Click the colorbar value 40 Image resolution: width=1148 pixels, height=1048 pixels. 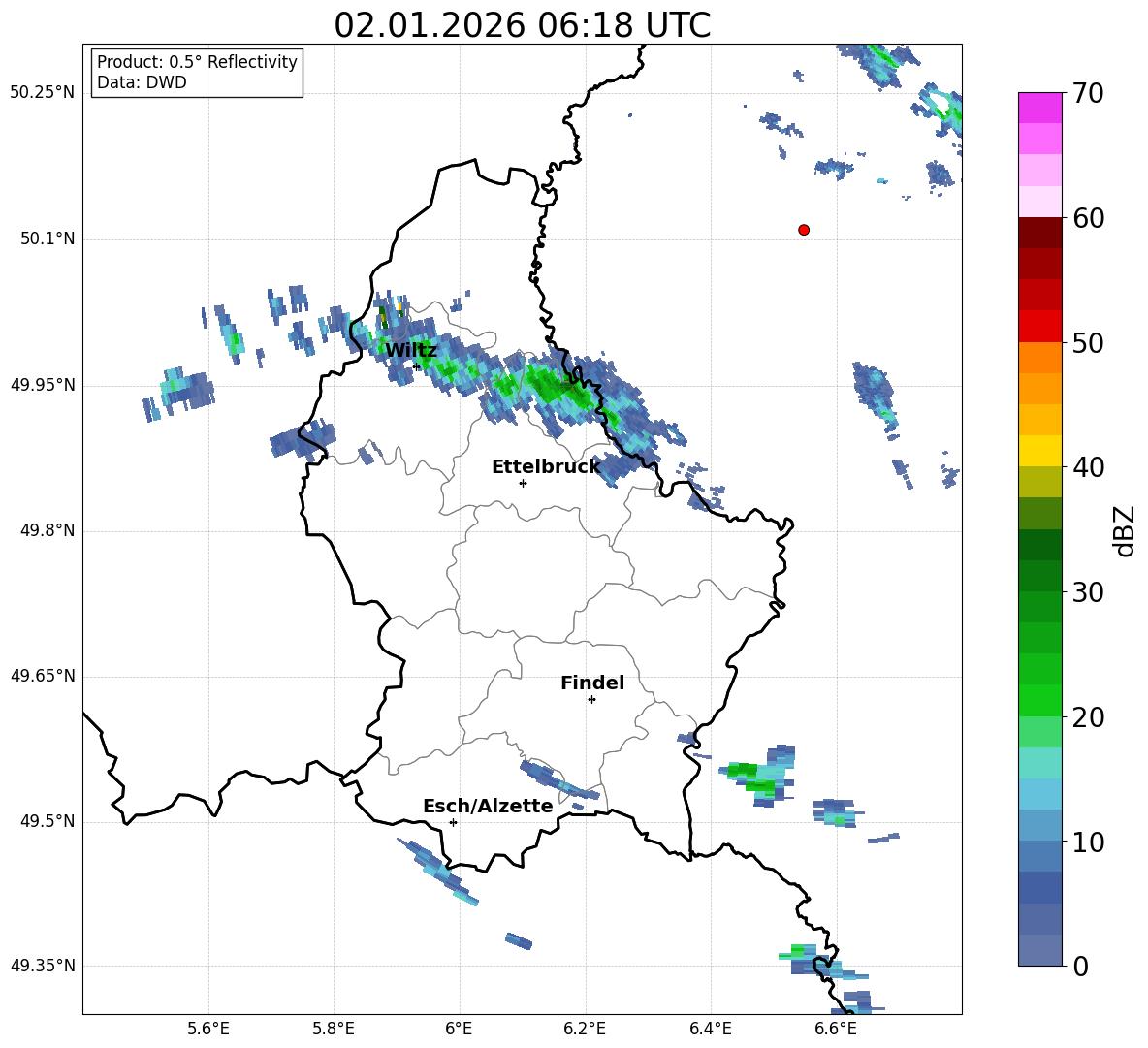point(1088,467)
